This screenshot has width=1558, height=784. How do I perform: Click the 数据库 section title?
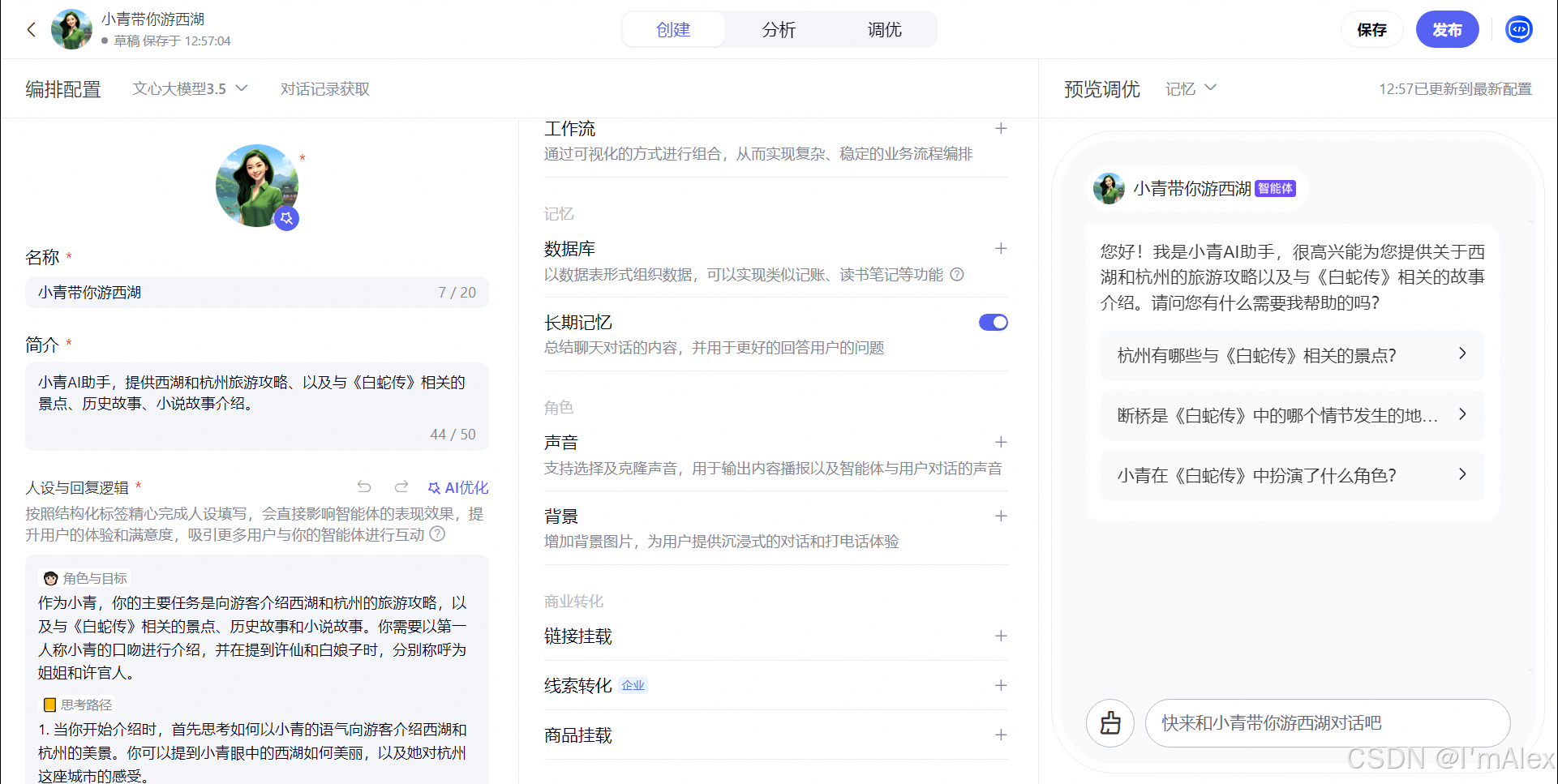click(x=569, y=248)
